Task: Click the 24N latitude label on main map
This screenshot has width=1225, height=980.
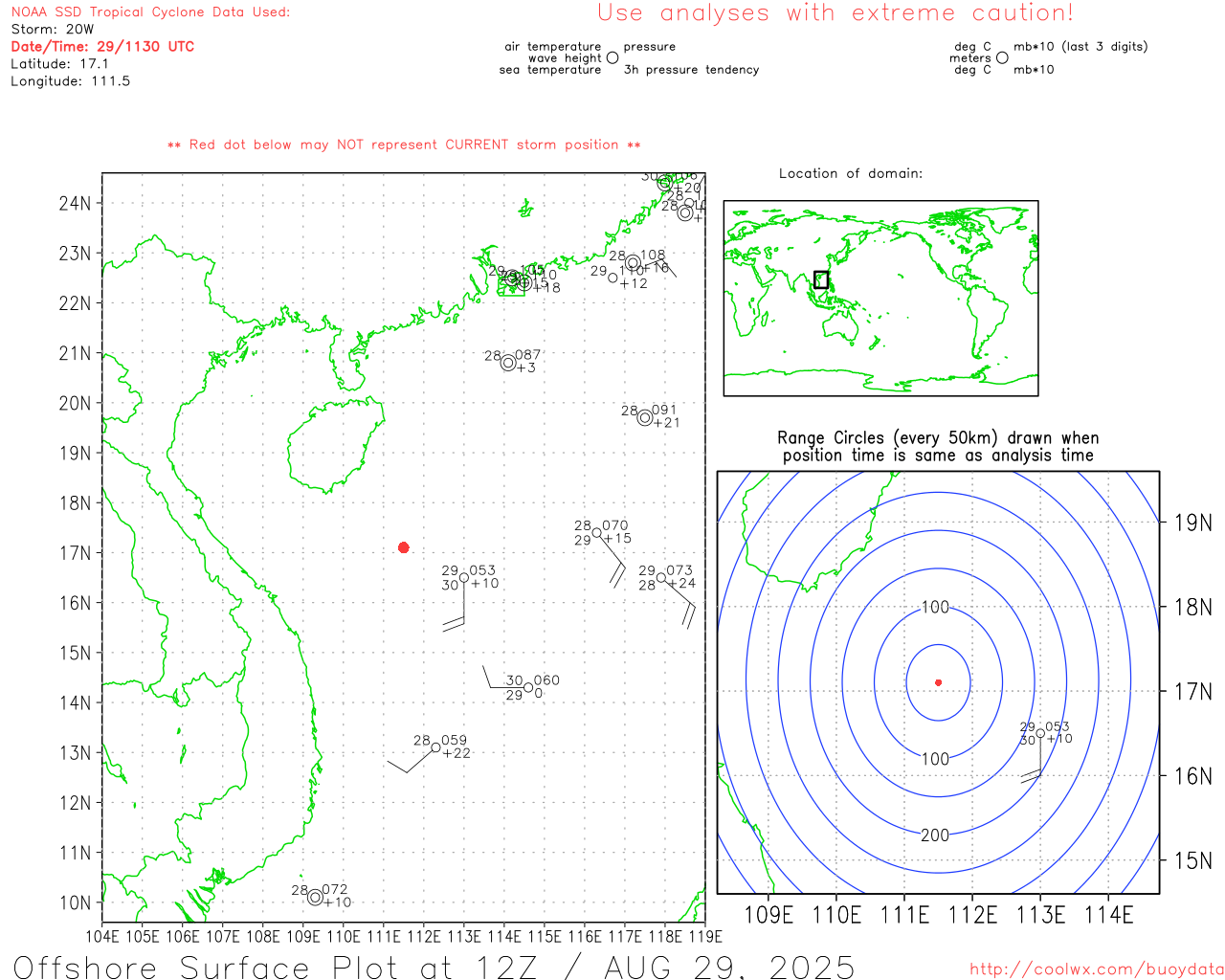Action: [75, 203]
